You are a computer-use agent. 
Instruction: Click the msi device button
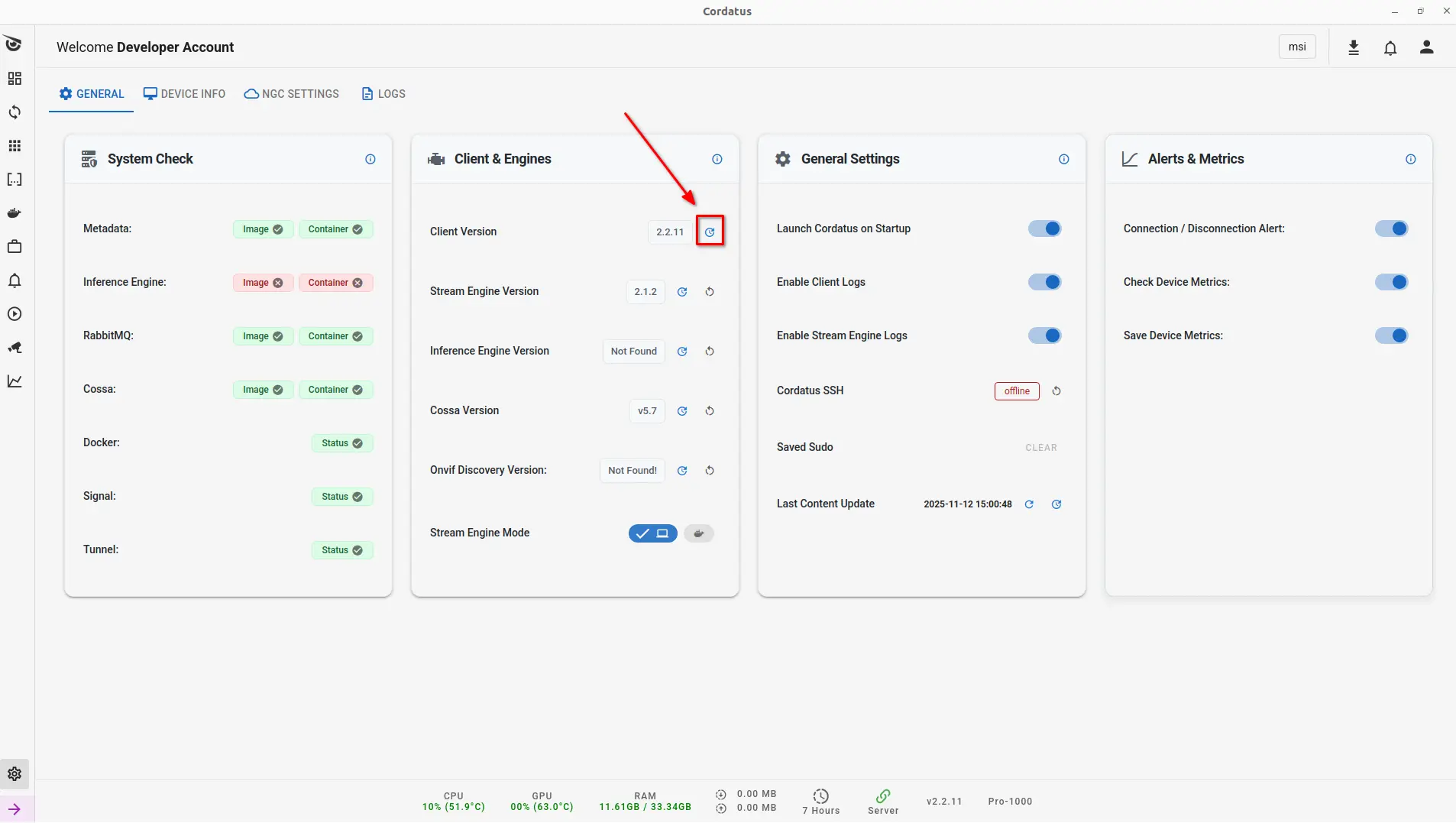pyautogui.click(x=1297, y=47)
